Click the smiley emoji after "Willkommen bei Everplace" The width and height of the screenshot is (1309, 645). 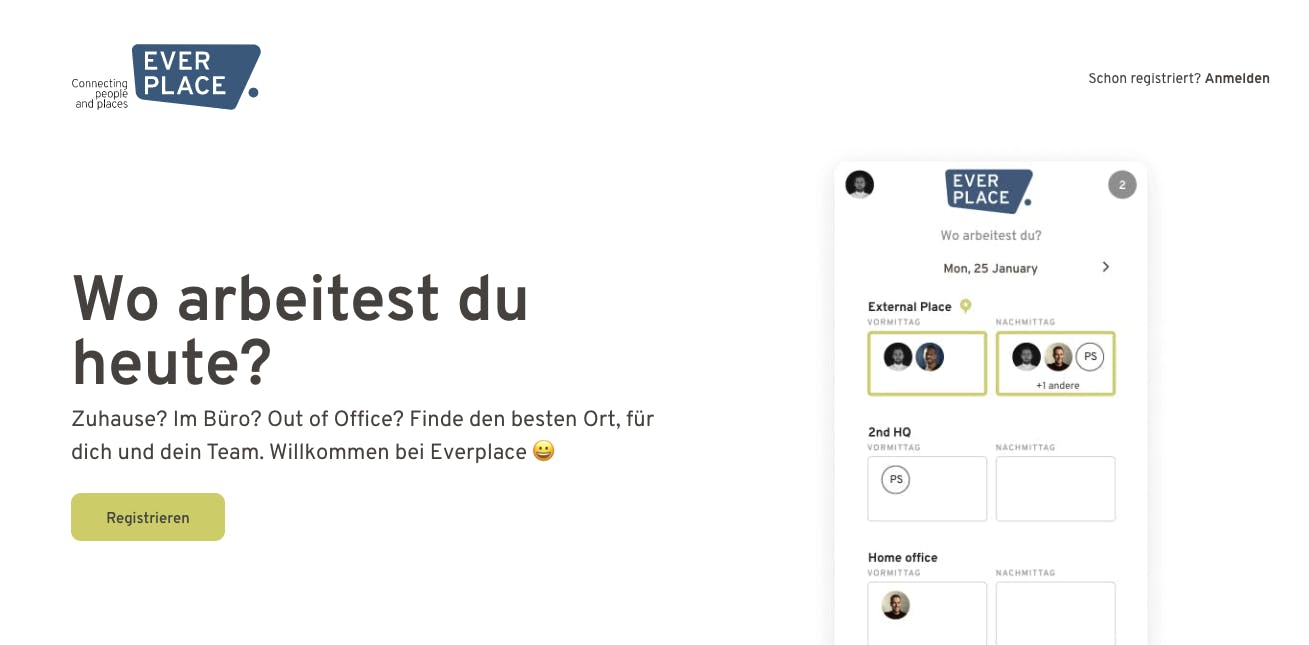pyautogui.click(x=543, y=452)
